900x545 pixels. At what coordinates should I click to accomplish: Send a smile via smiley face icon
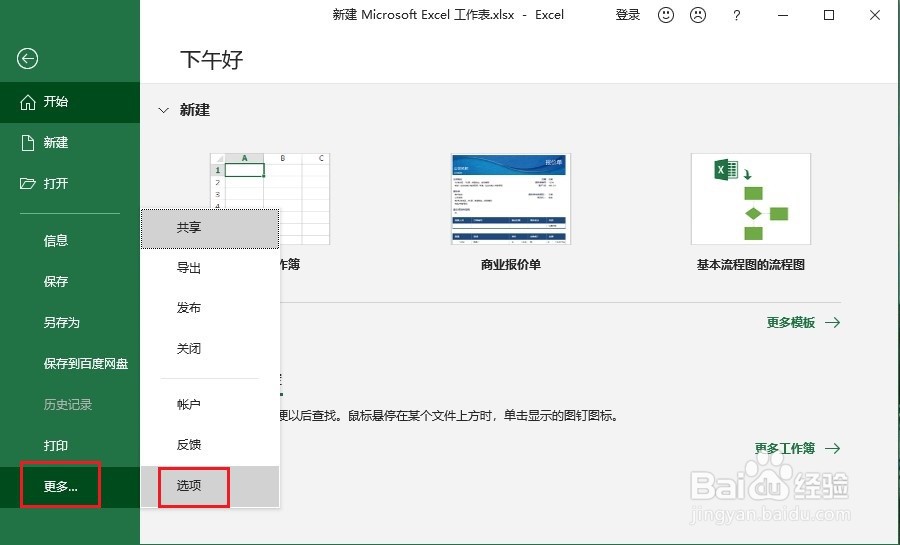(666, 15)
